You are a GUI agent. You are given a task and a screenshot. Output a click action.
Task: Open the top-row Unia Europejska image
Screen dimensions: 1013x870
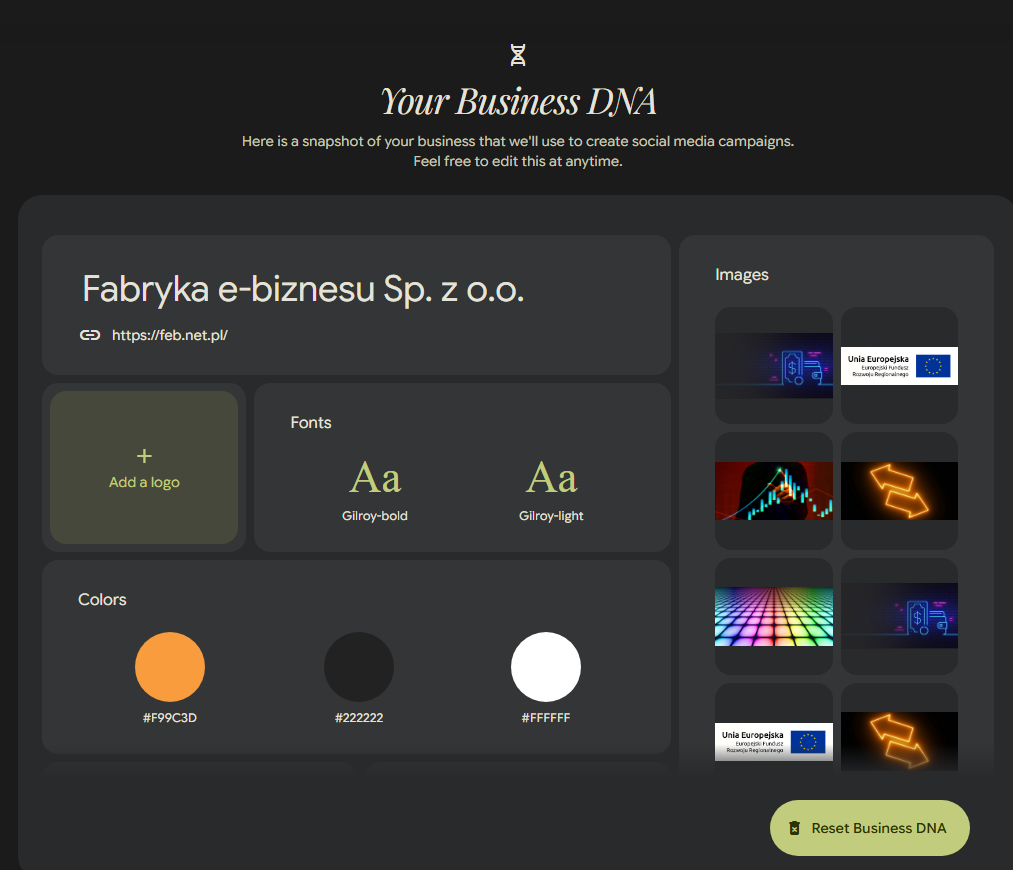coord(899,365)
